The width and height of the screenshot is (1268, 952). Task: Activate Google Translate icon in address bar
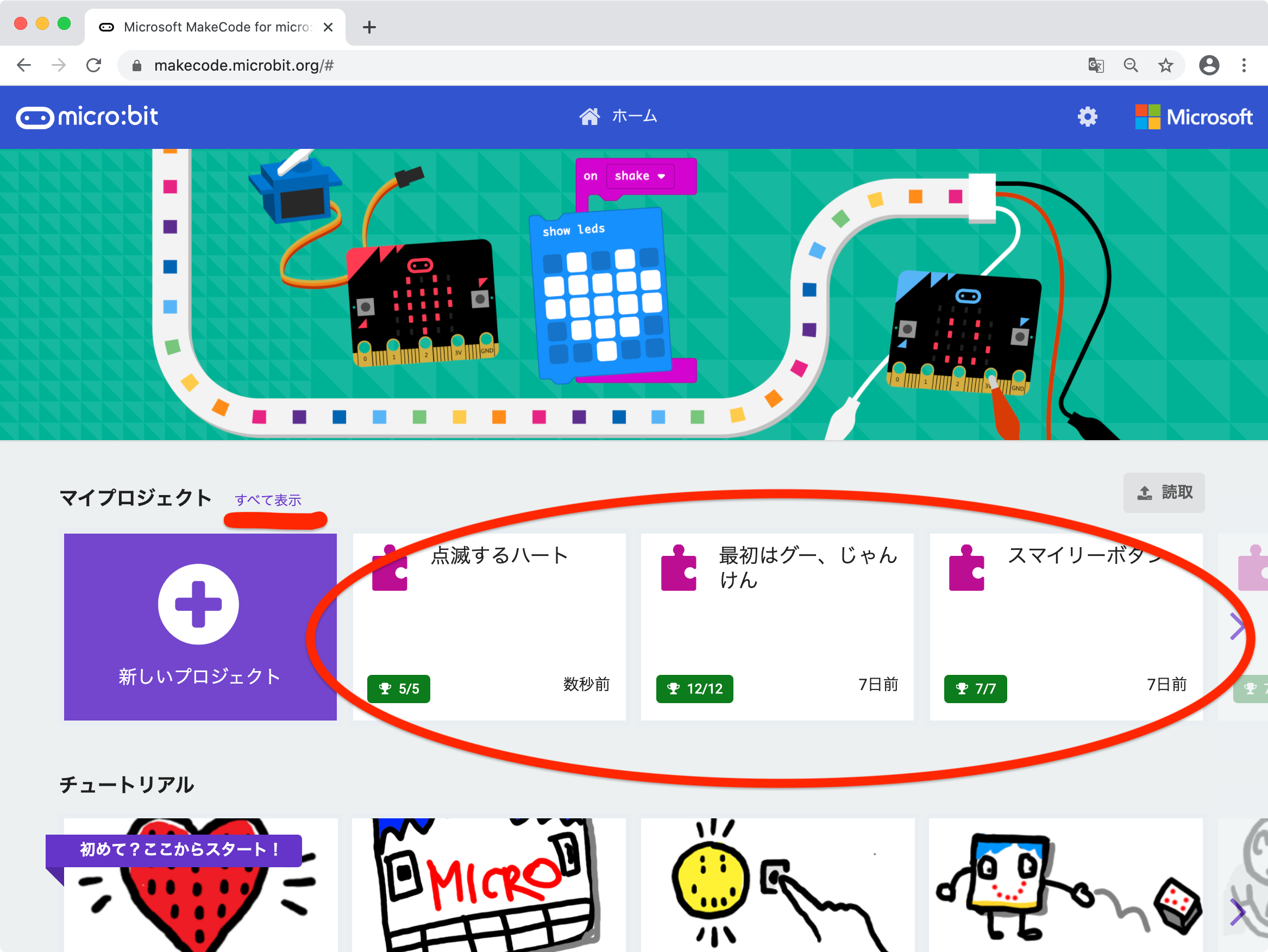click(x=1095, y=65)
